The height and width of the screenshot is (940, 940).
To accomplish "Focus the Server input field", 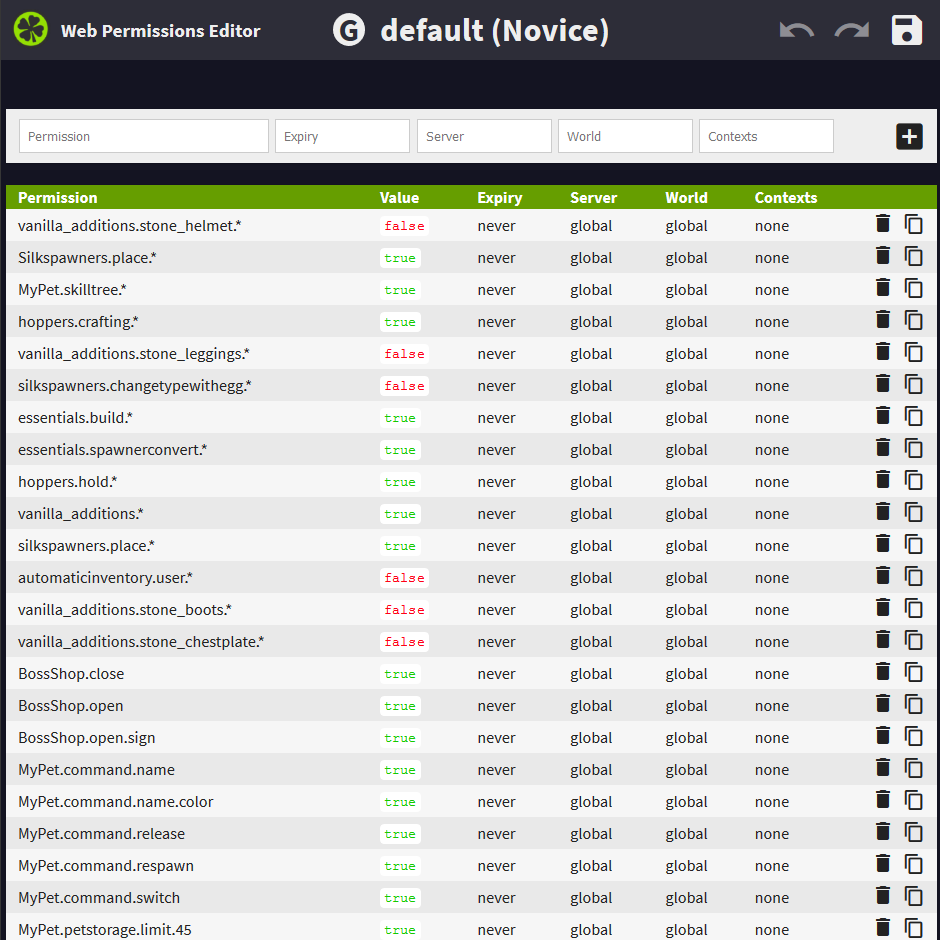I will pos(484,136).
